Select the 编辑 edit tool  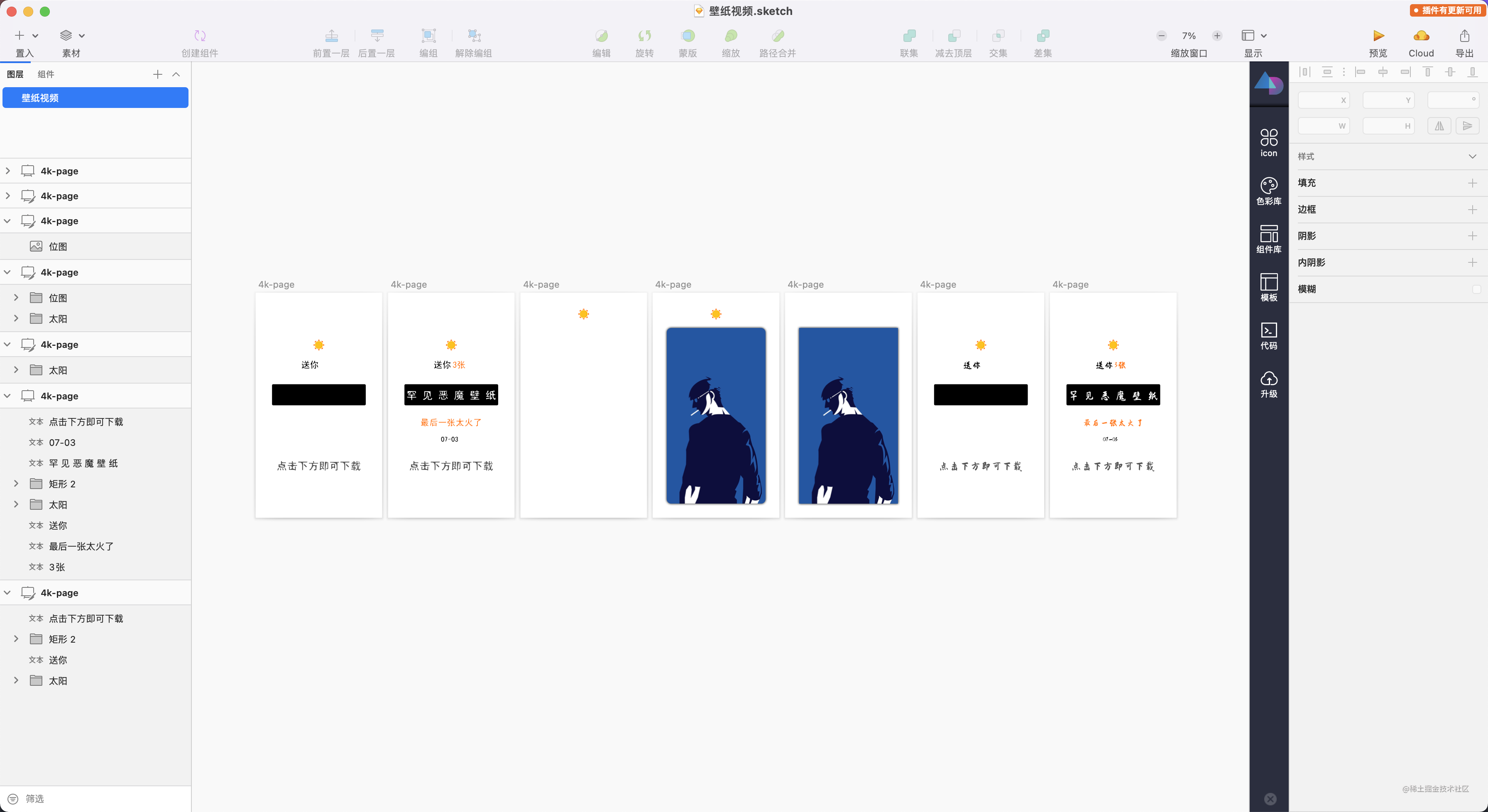(601, 36)
